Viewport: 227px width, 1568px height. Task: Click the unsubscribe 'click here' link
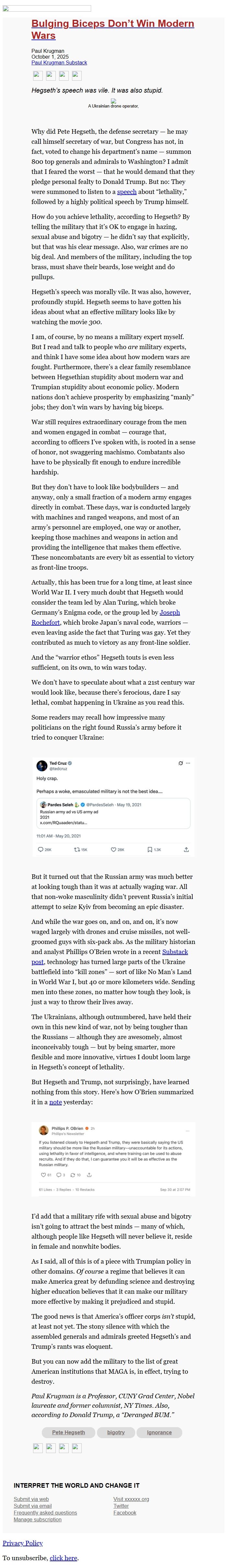click(x=64, y=1558)
